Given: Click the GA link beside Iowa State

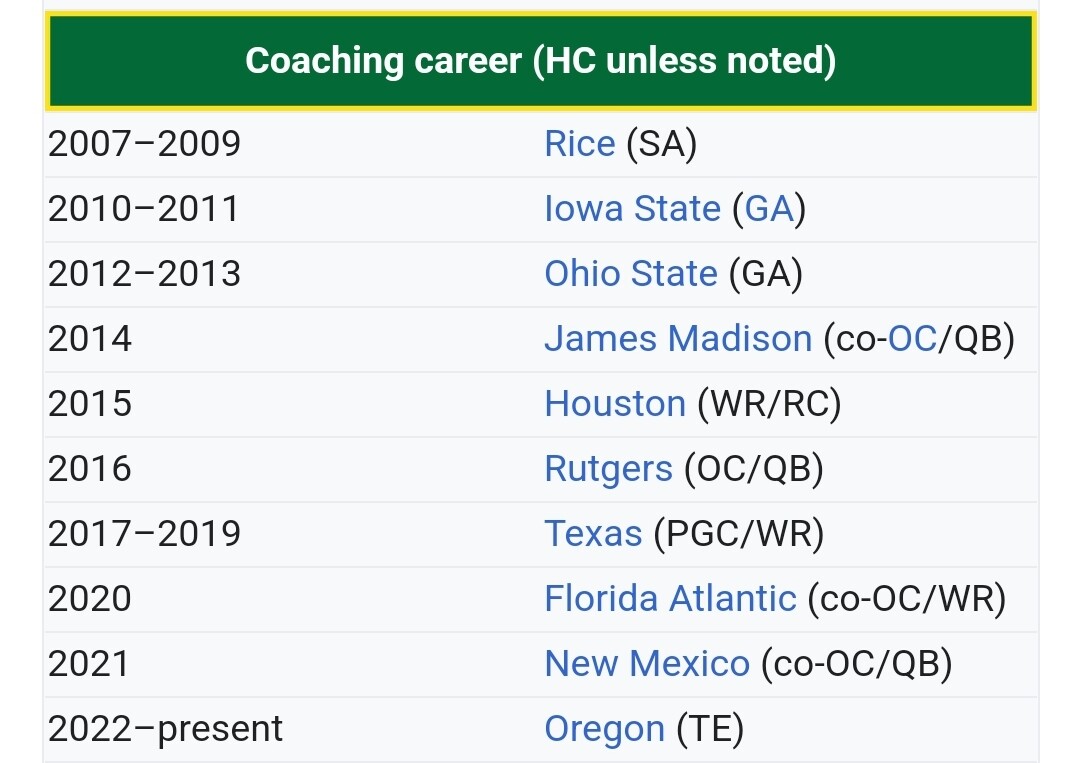Looking at the screenshot, I should 769,209.
